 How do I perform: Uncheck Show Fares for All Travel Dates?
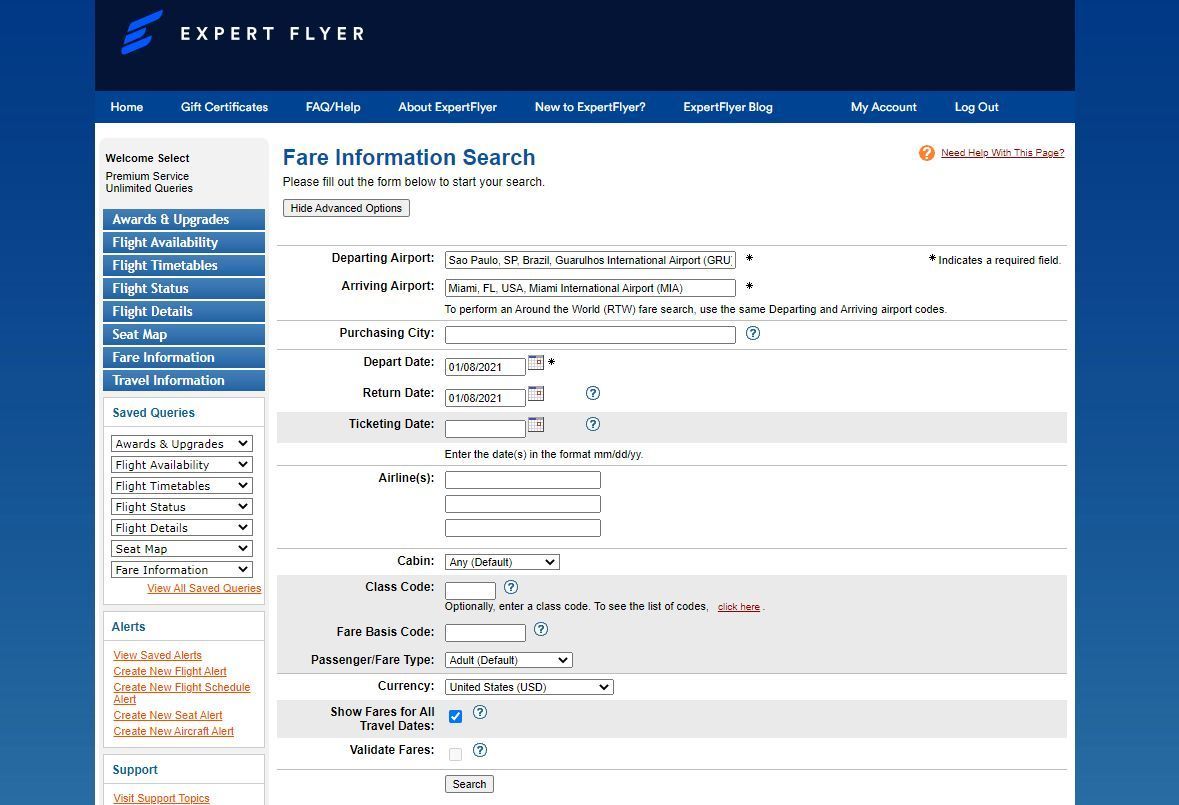pyautogui.click(x=455, y=716)
